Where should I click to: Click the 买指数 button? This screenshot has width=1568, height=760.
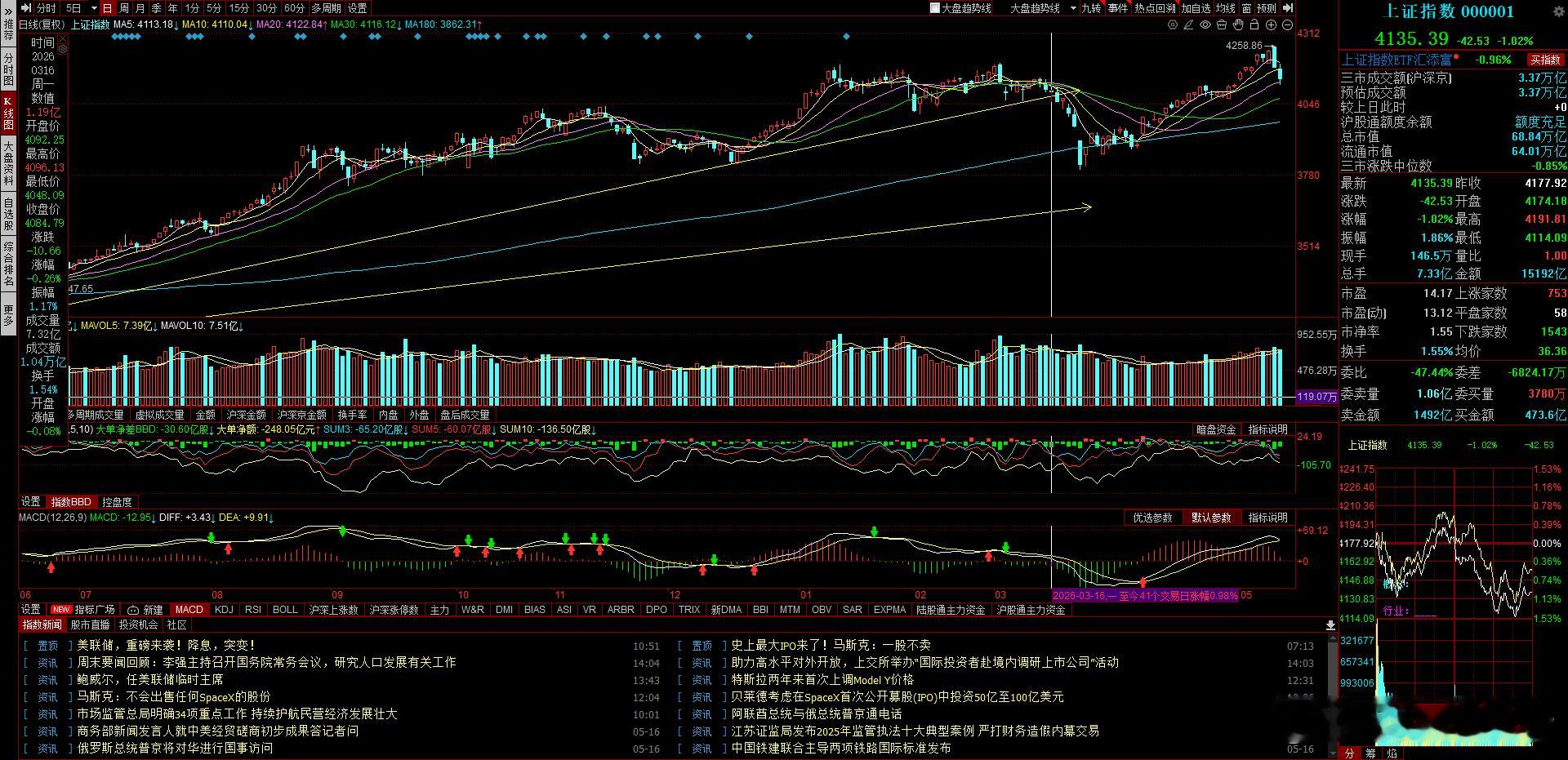[1545, 60]
